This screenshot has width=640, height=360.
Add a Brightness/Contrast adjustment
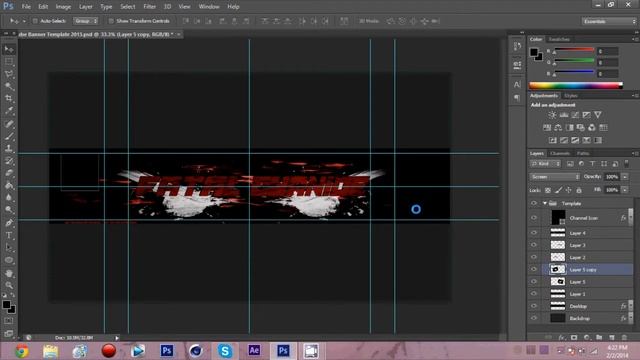coord(552,115)
